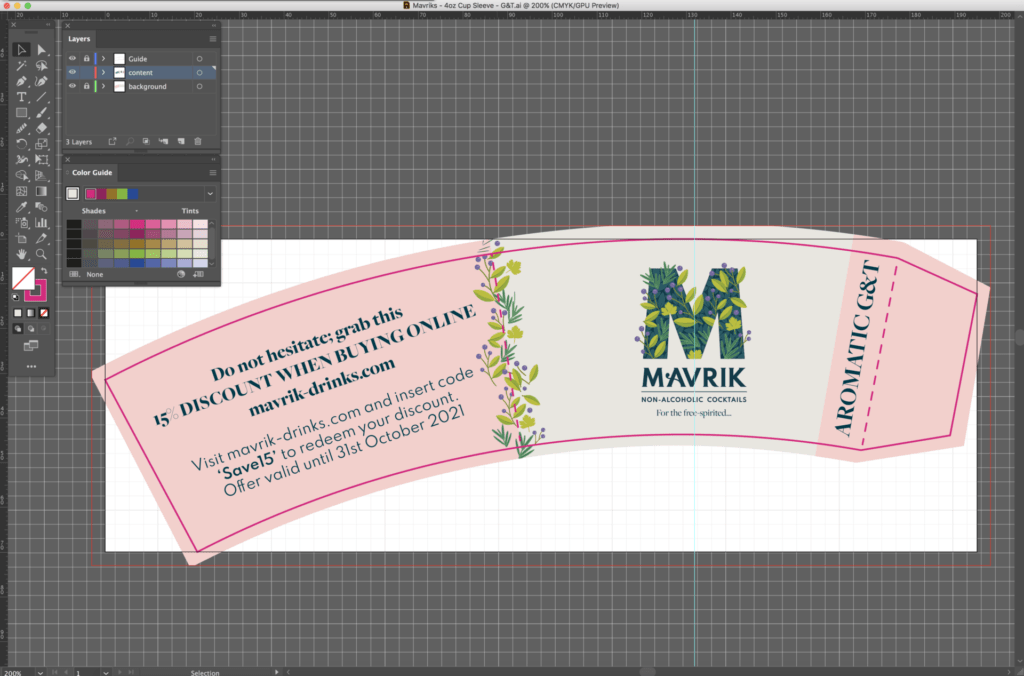The height and width of the screenshot is (676, 1024).
Task: Choose the Zoom magnifier tool
Action: (41, 254)
